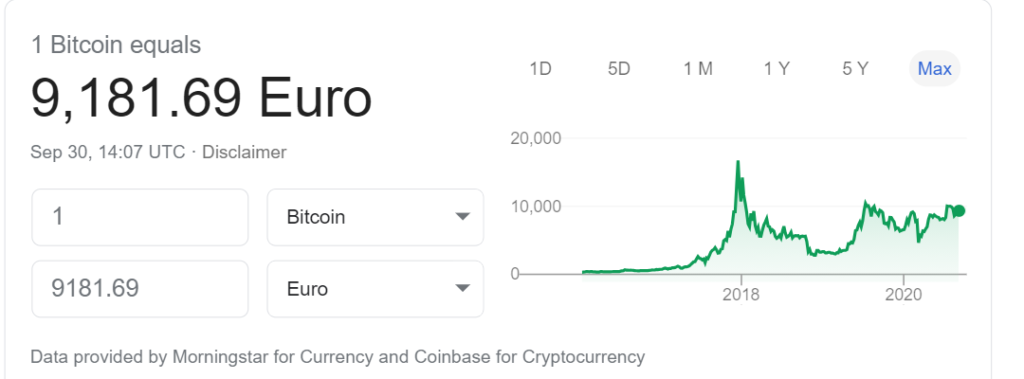Open the Disclaimer link
Viewport: 1024px width, 379px height.
[x=244, y=152]
